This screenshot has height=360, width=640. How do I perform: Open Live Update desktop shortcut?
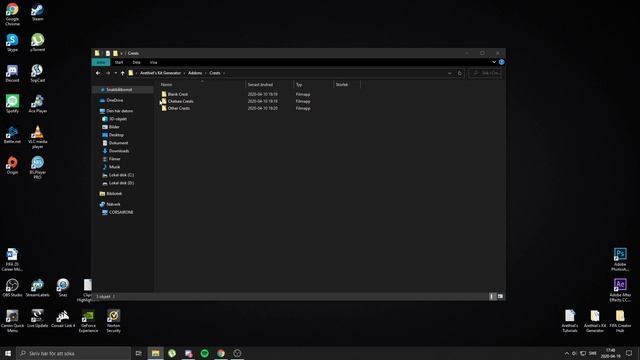tap(37, 319)
